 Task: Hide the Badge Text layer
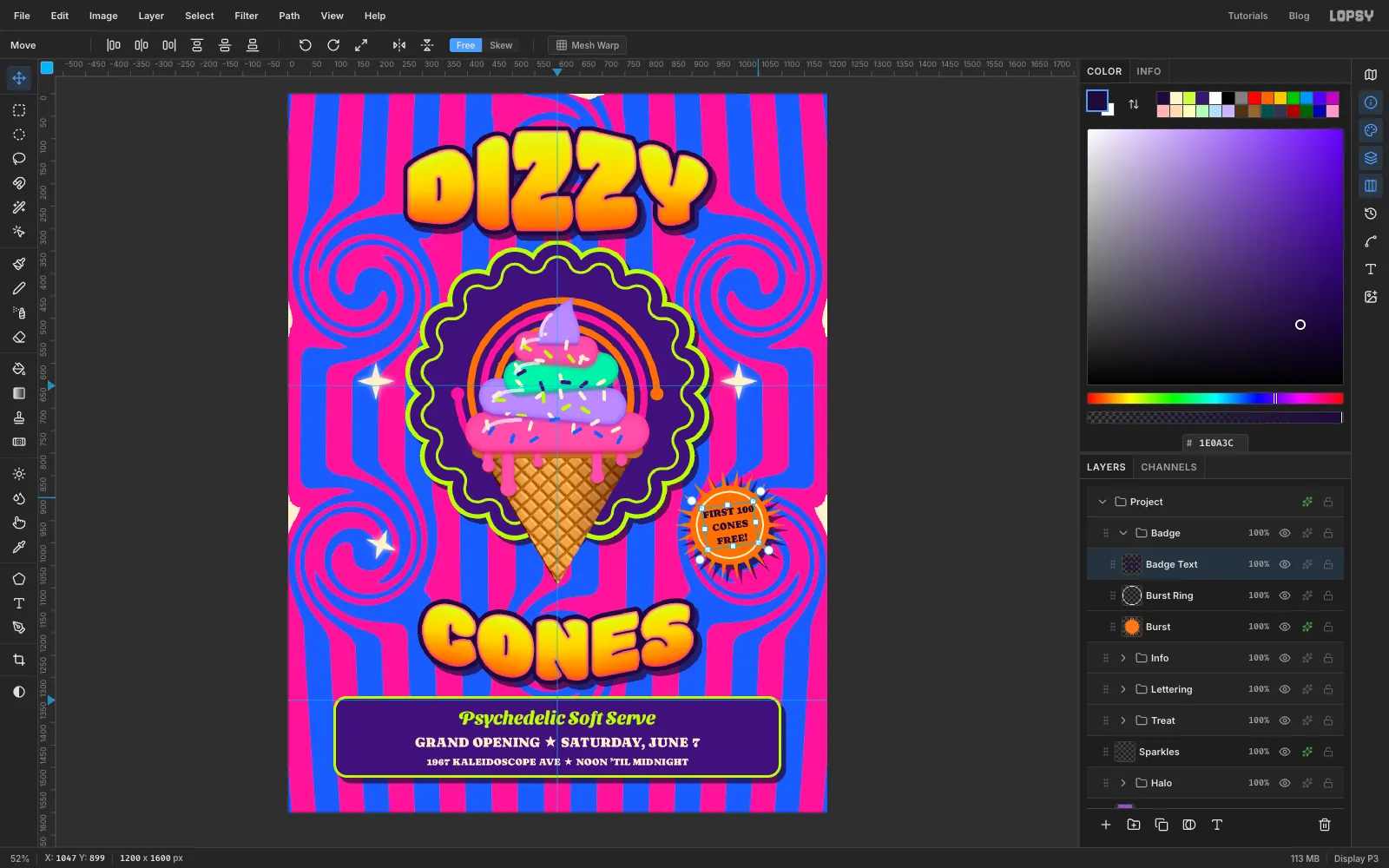coord(1285,564)
